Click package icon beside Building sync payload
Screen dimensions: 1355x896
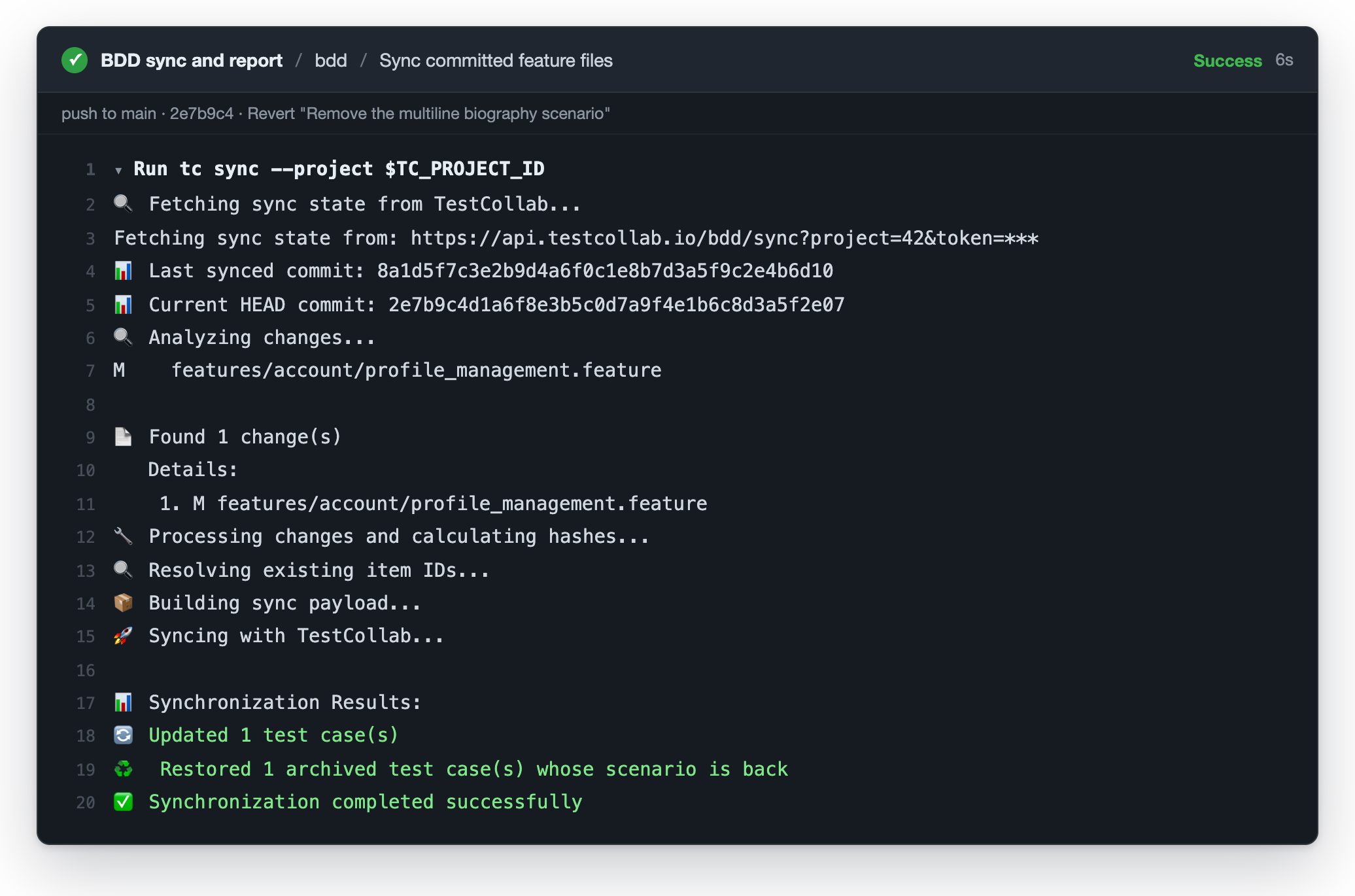(123, 602)
